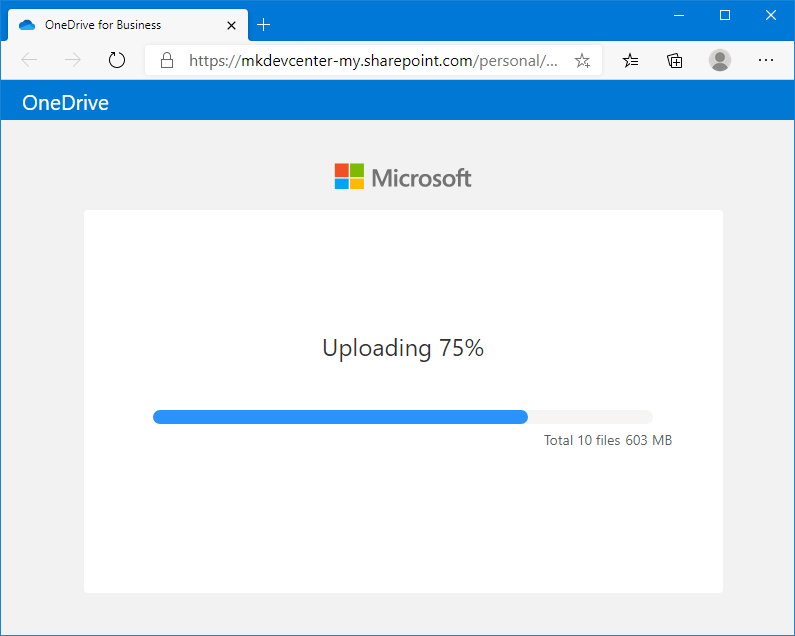Viewport: 795px width, 636px height.
Task: View site information via lock icon
Action: click(167, 60)
